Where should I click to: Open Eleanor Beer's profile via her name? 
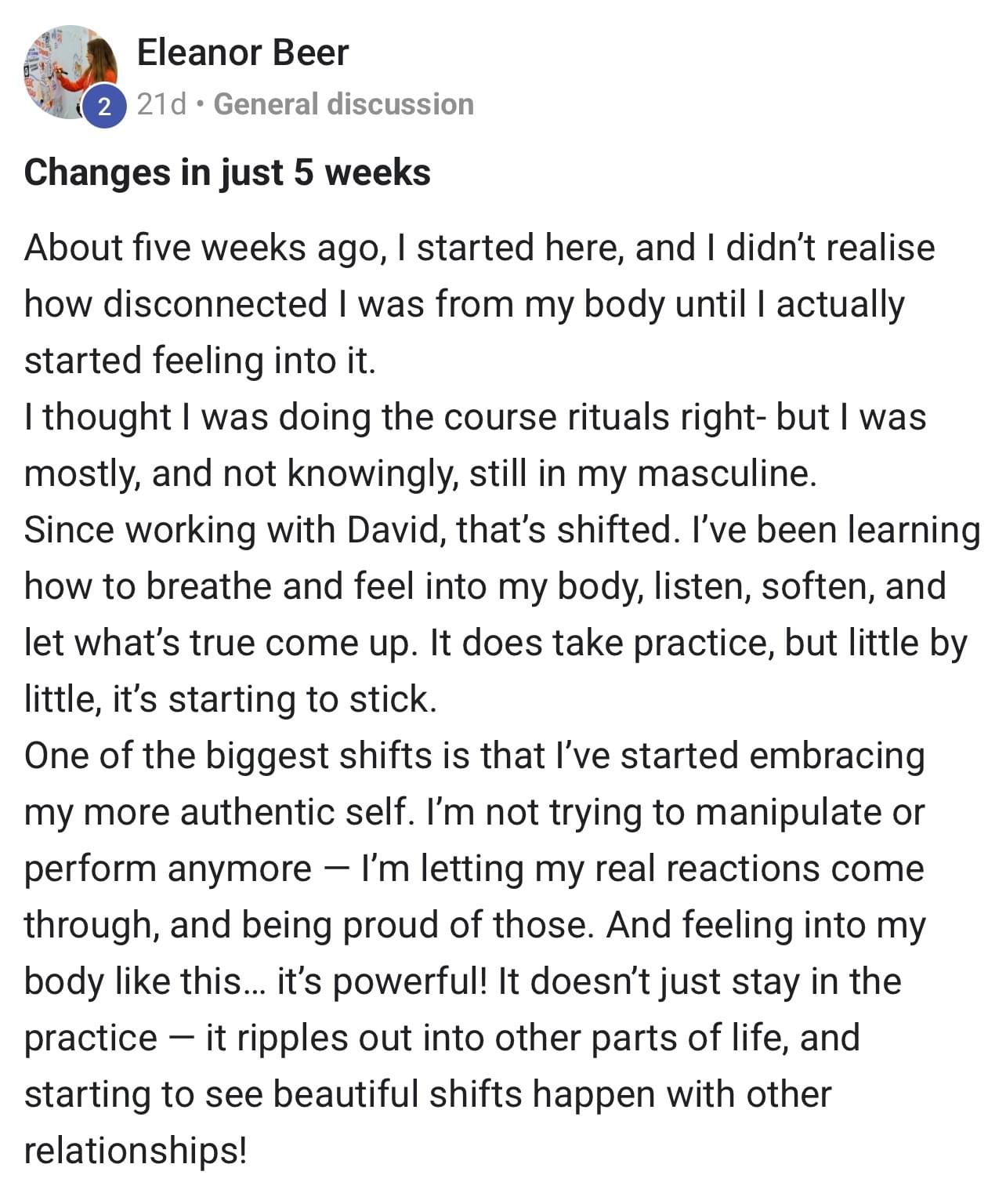243,53
